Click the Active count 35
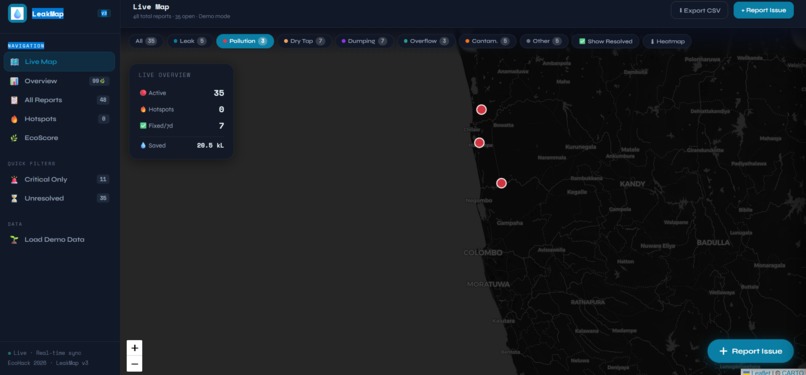 (x=219, y=93)
